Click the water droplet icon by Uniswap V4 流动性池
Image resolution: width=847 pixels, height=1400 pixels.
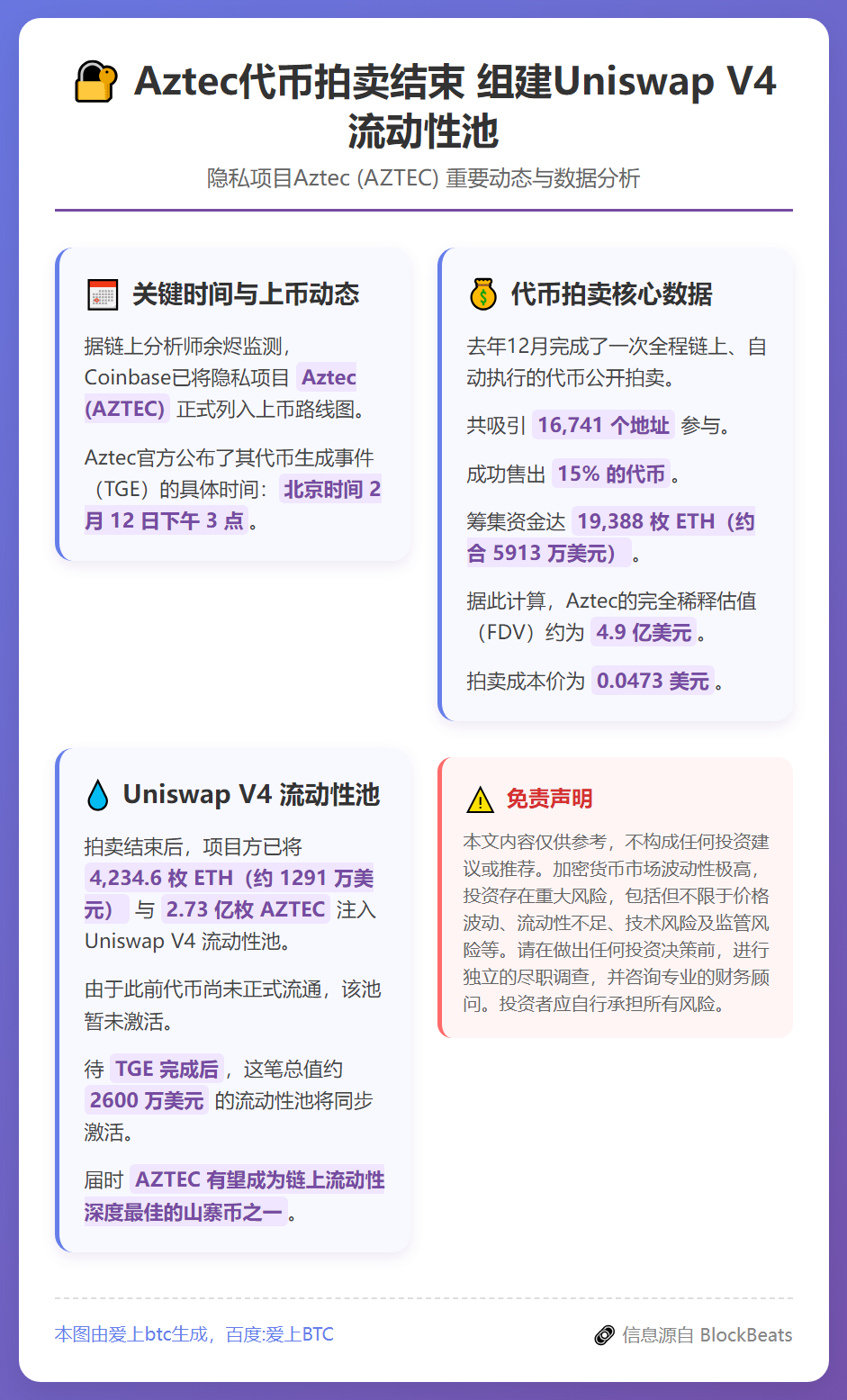pos(97,795)
